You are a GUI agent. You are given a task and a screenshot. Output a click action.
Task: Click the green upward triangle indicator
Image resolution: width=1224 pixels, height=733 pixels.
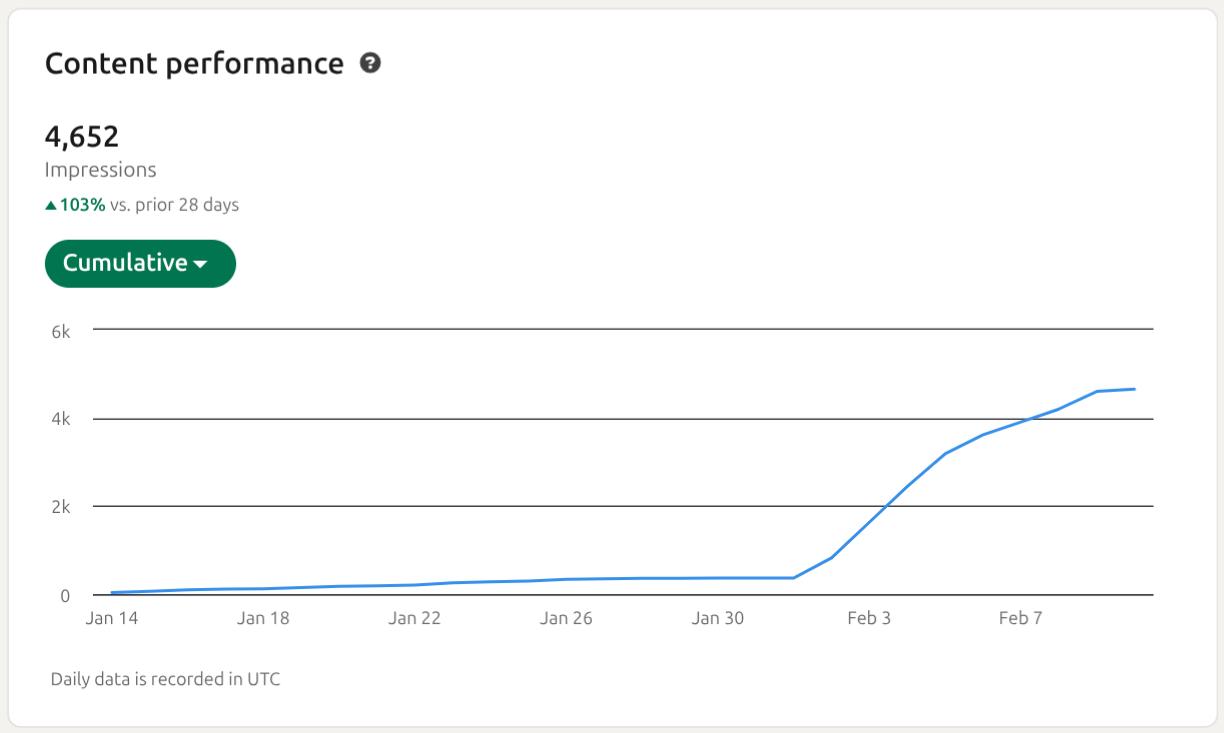coord(51,203)
